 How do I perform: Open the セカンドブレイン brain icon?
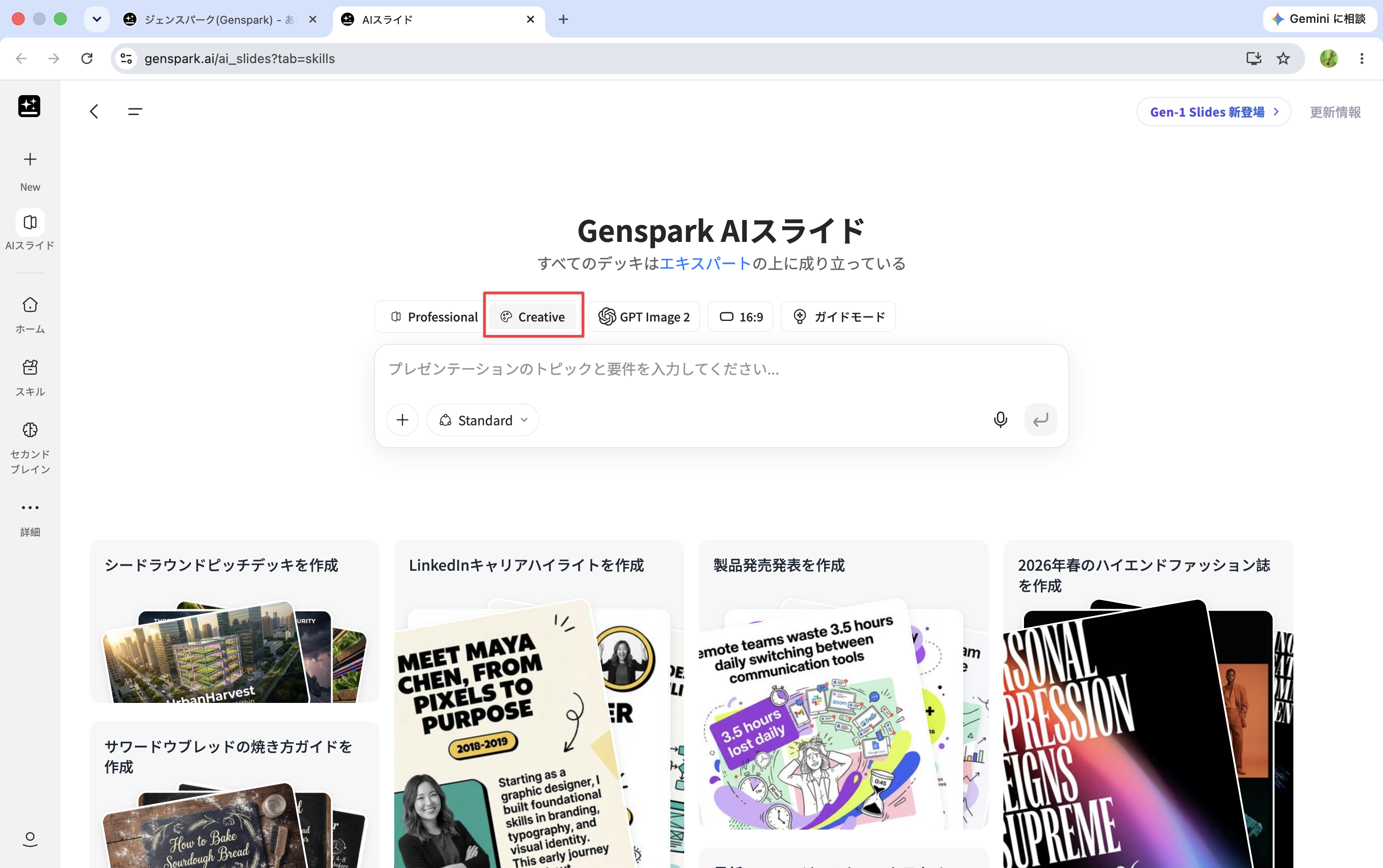pos(30,429)
